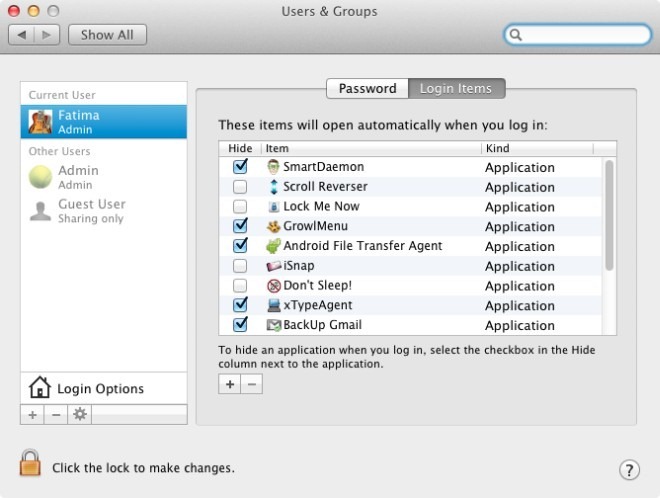Screen dimensions: 660x498
Task: Enable Hide checkbox for Scroll Reverser
Action: (240, 187)
